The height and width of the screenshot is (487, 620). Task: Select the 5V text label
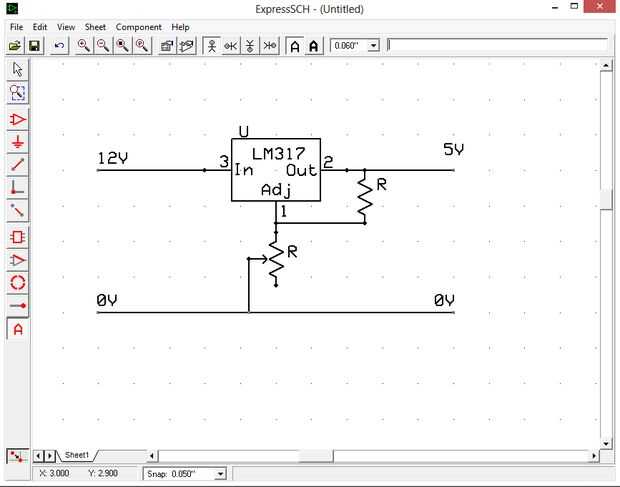coord(453,149)
